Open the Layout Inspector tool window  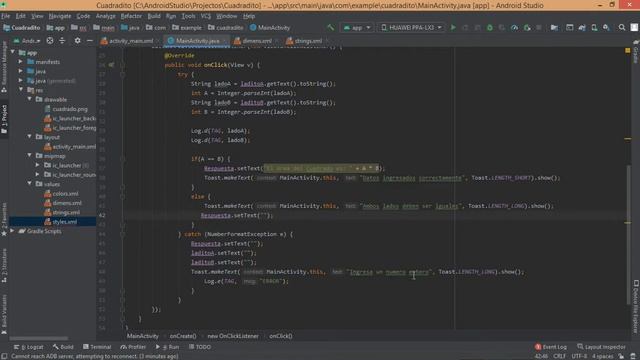click(x=601, y=347)
